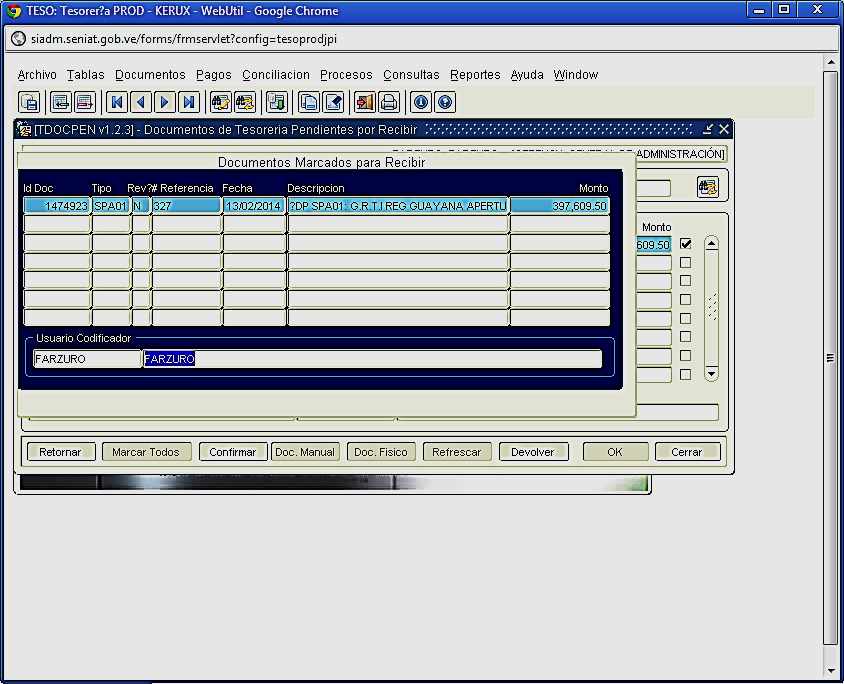Viewport: 844px width, 684px height.
Task: Select the # Referencia cell 327
Action: pos(186,206)
